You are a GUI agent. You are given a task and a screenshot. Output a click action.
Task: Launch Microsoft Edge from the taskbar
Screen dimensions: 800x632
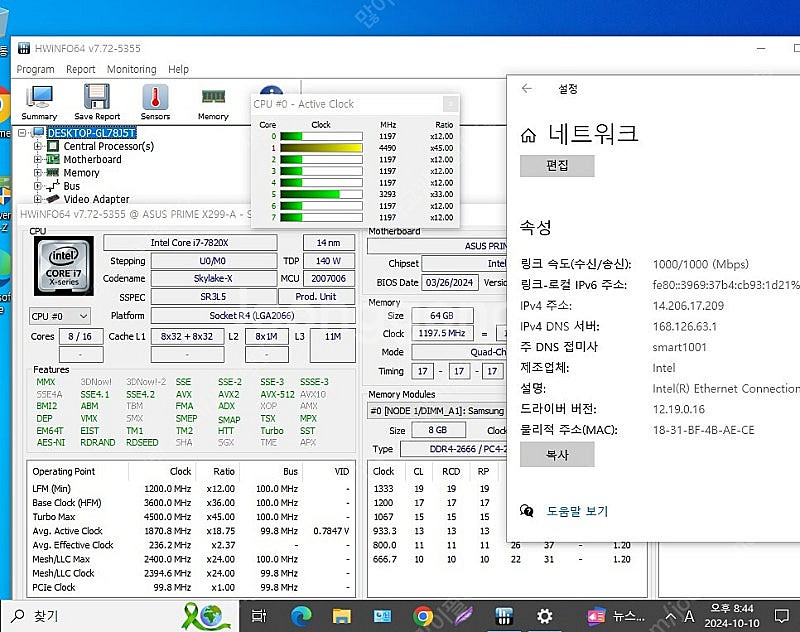tap(301, 616)
